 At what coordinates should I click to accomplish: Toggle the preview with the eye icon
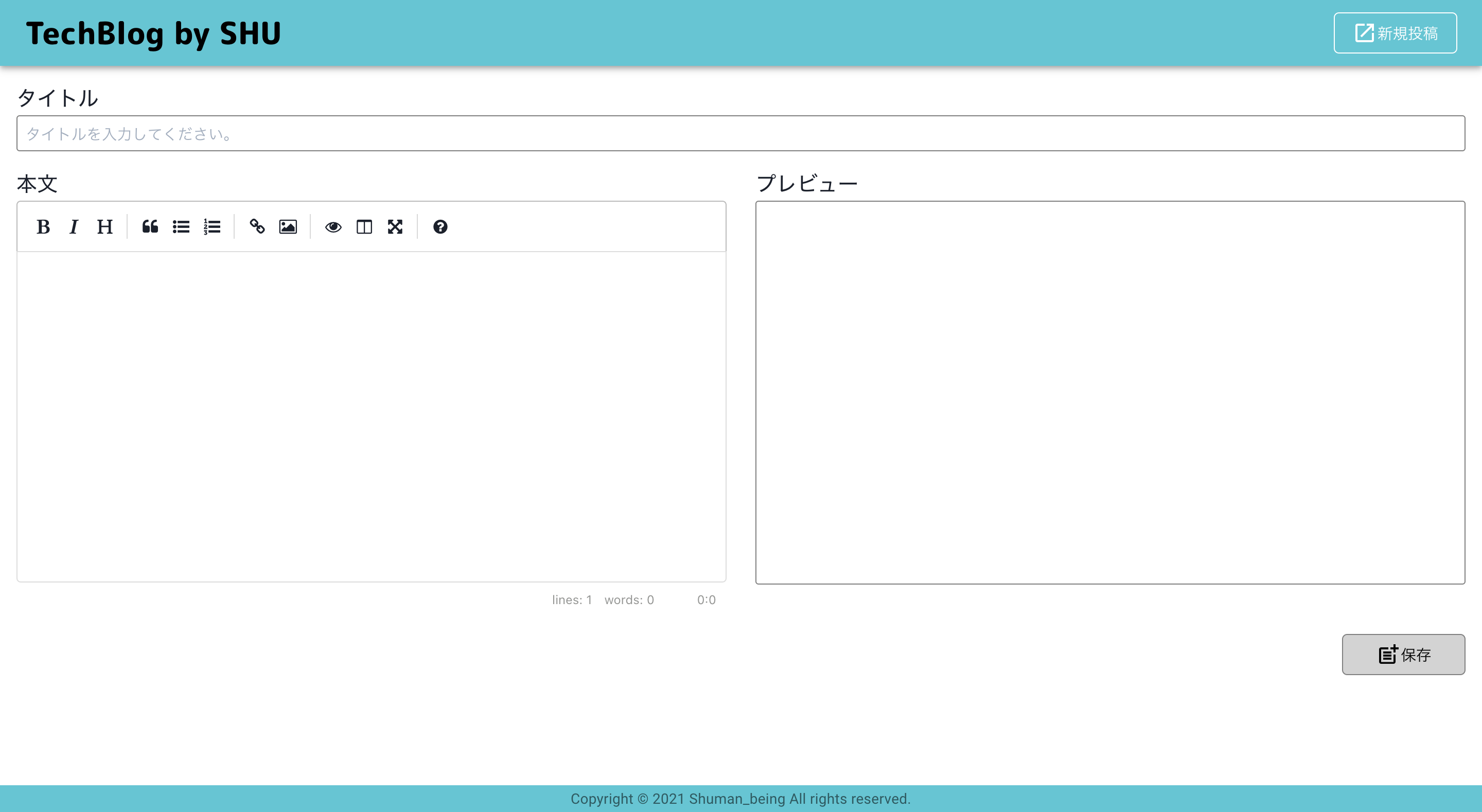(x=334, y=227)
